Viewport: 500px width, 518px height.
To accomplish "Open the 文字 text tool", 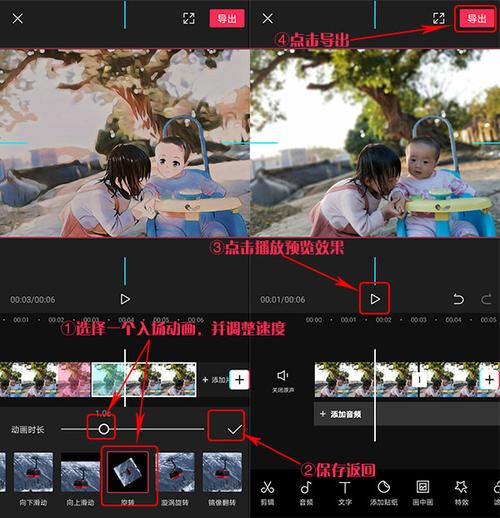I will (345, 493).
